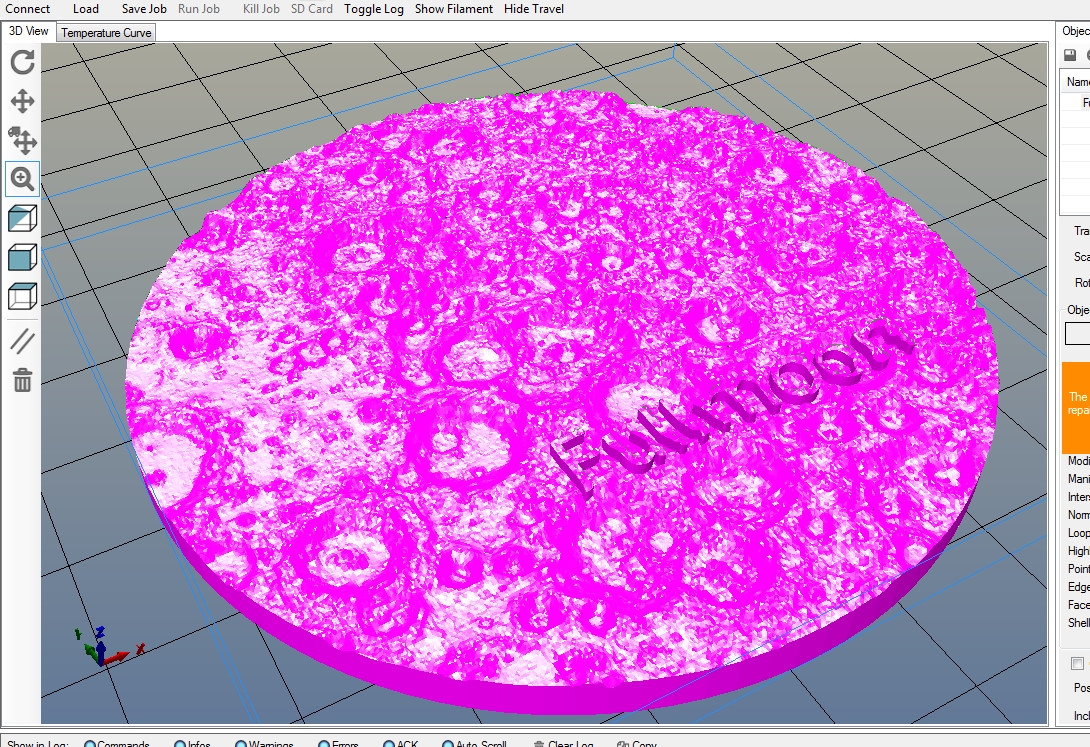The height and width of the screenshot is (747, 1090).
Task: Open the Temperature Curve tab
Action: coord(106,33)
